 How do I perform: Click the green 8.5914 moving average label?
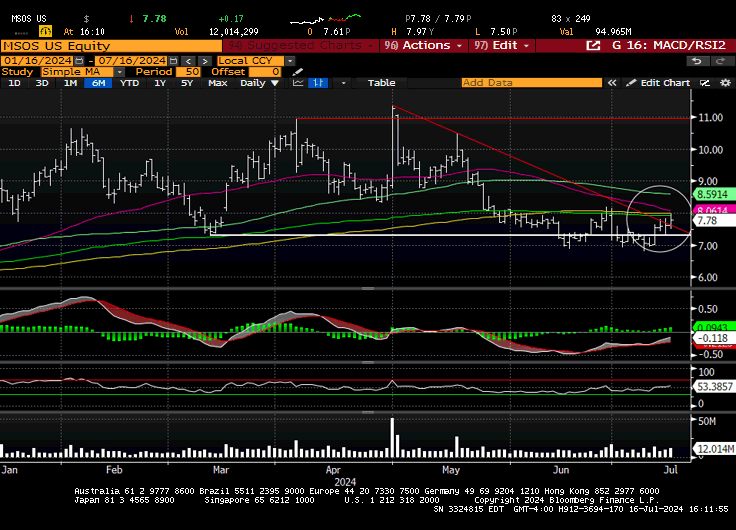coord(713,194)
